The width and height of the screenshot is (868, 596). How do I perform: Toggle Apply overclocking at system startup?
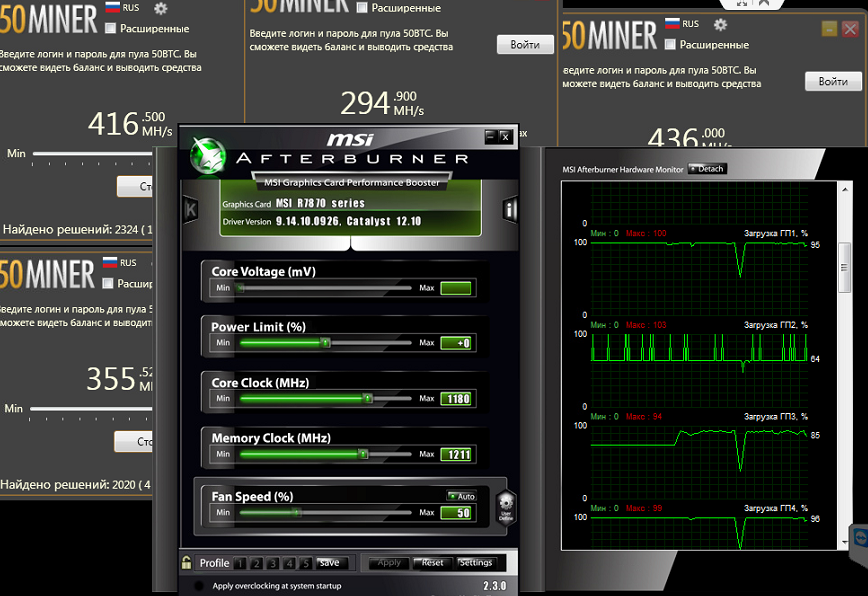(x=199, y=585)
